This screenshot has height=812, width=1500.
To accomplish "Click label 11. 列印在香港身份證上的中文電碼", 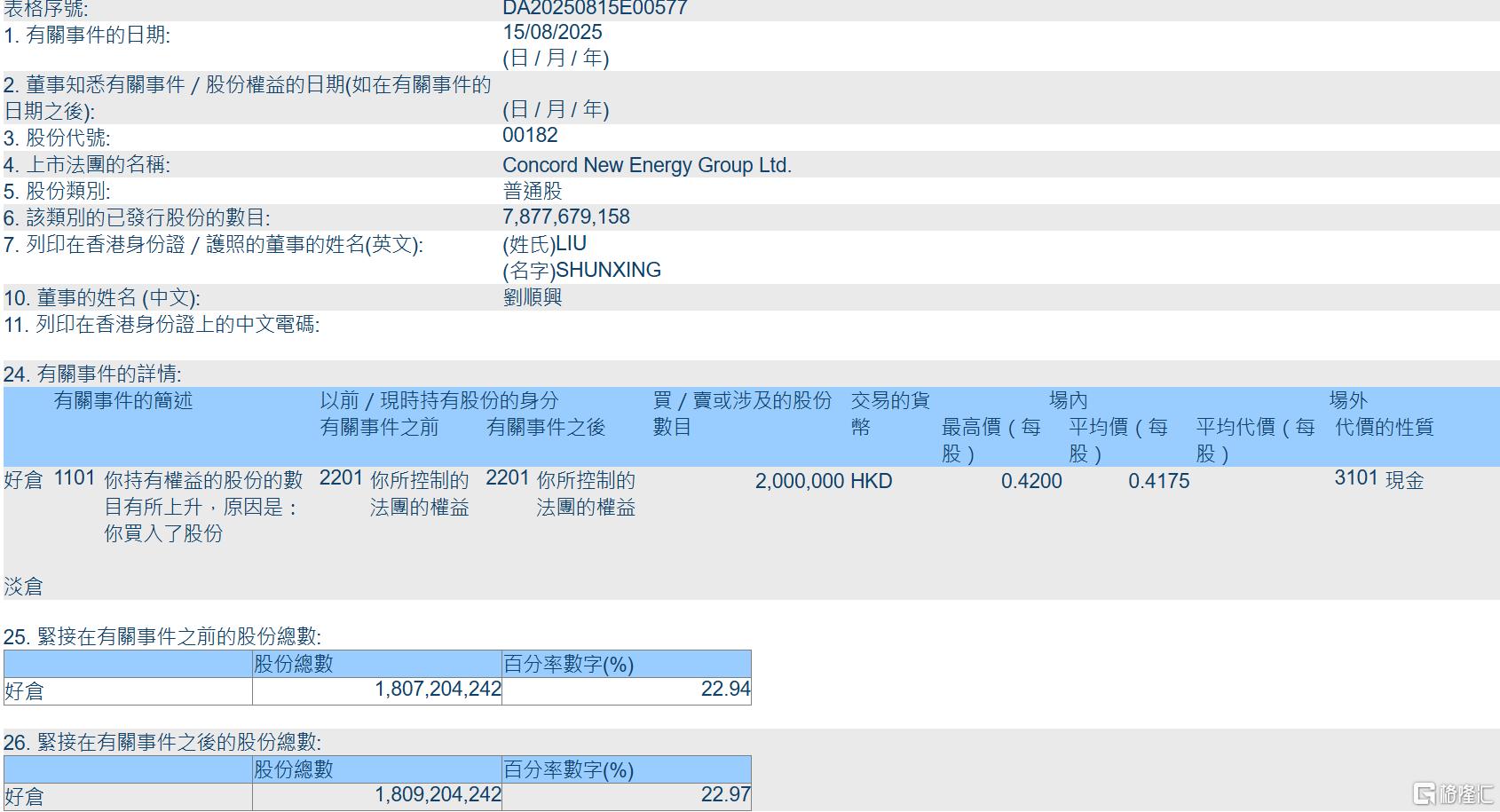I will coord(162,325).
